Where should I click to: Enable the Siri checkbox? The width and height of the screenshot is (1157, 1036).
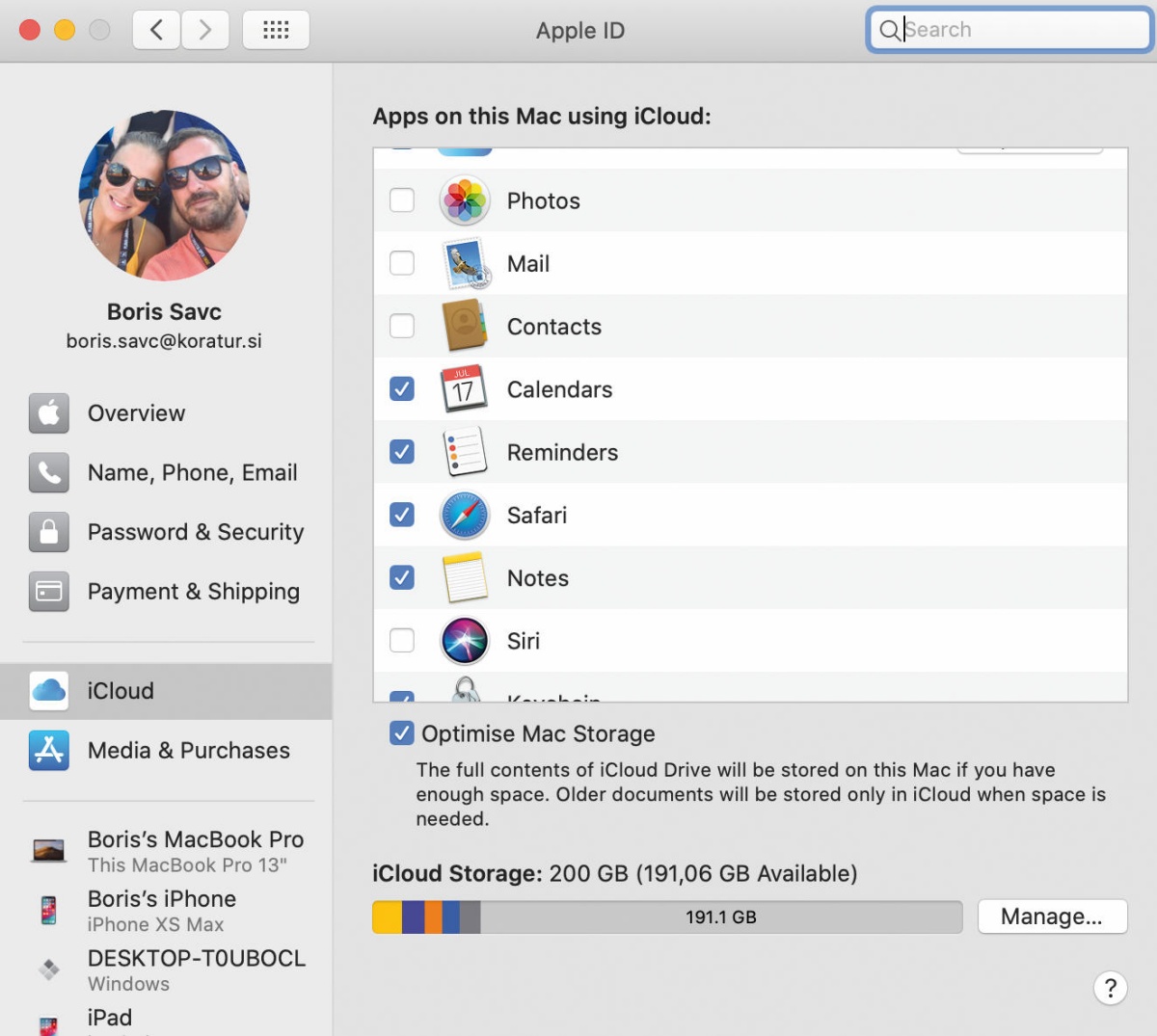pos(402,640)
